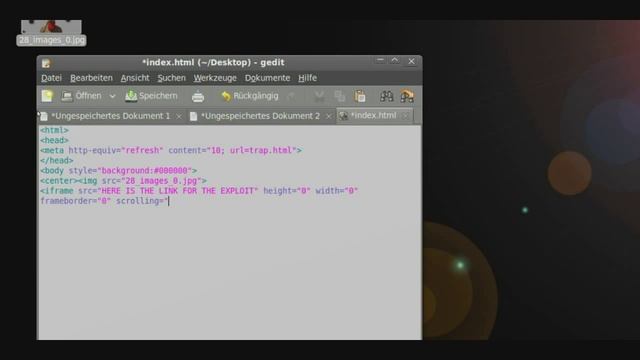This screenshot has width=640, height=360.
Task: Click the img src 28_images_0.jpg line
Action: coord(123,181)
